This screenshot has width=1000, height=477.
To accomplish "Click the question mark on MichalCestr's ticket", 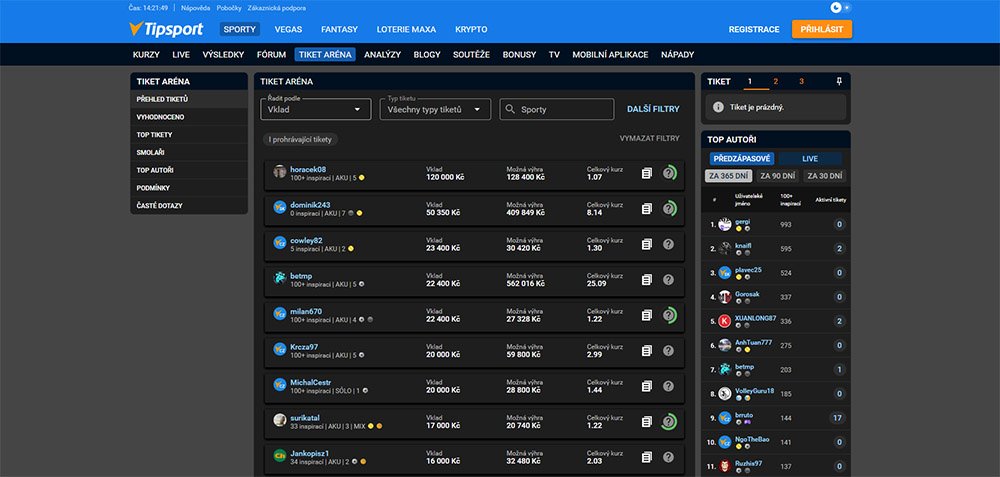I will 669,386.
